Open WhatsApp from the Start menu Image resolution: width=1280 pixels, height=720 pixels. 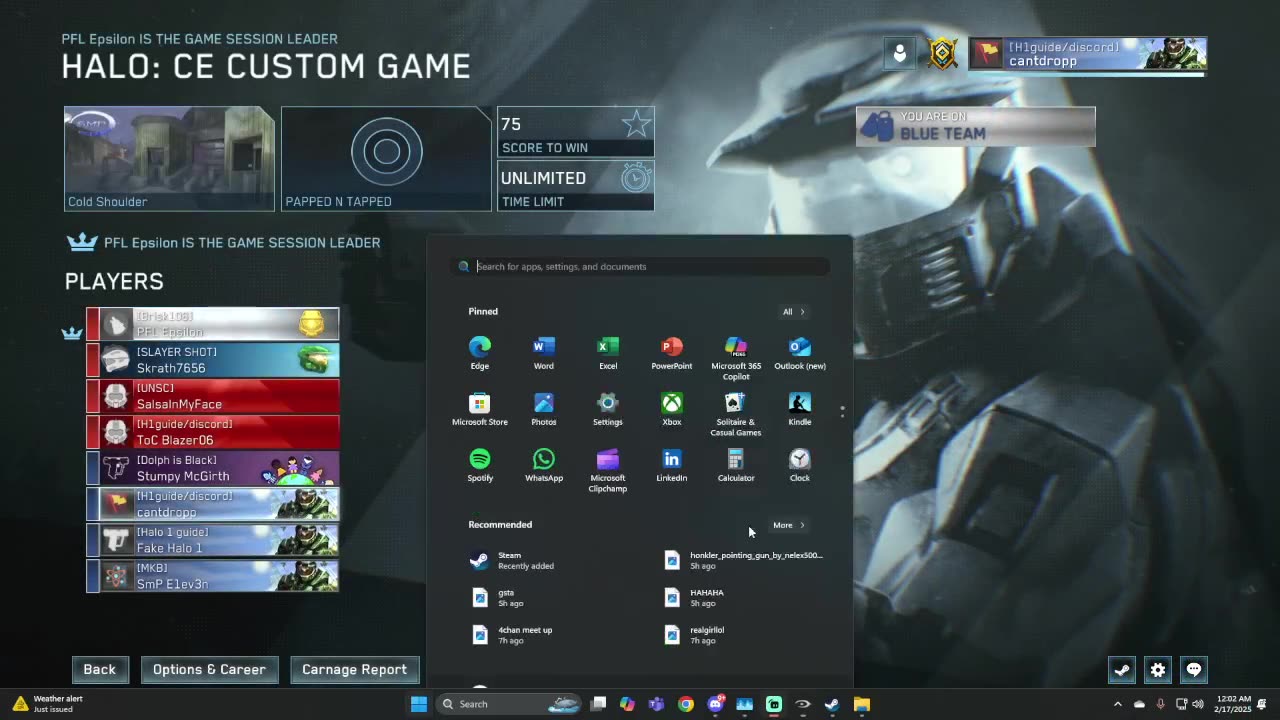(544, 465)
